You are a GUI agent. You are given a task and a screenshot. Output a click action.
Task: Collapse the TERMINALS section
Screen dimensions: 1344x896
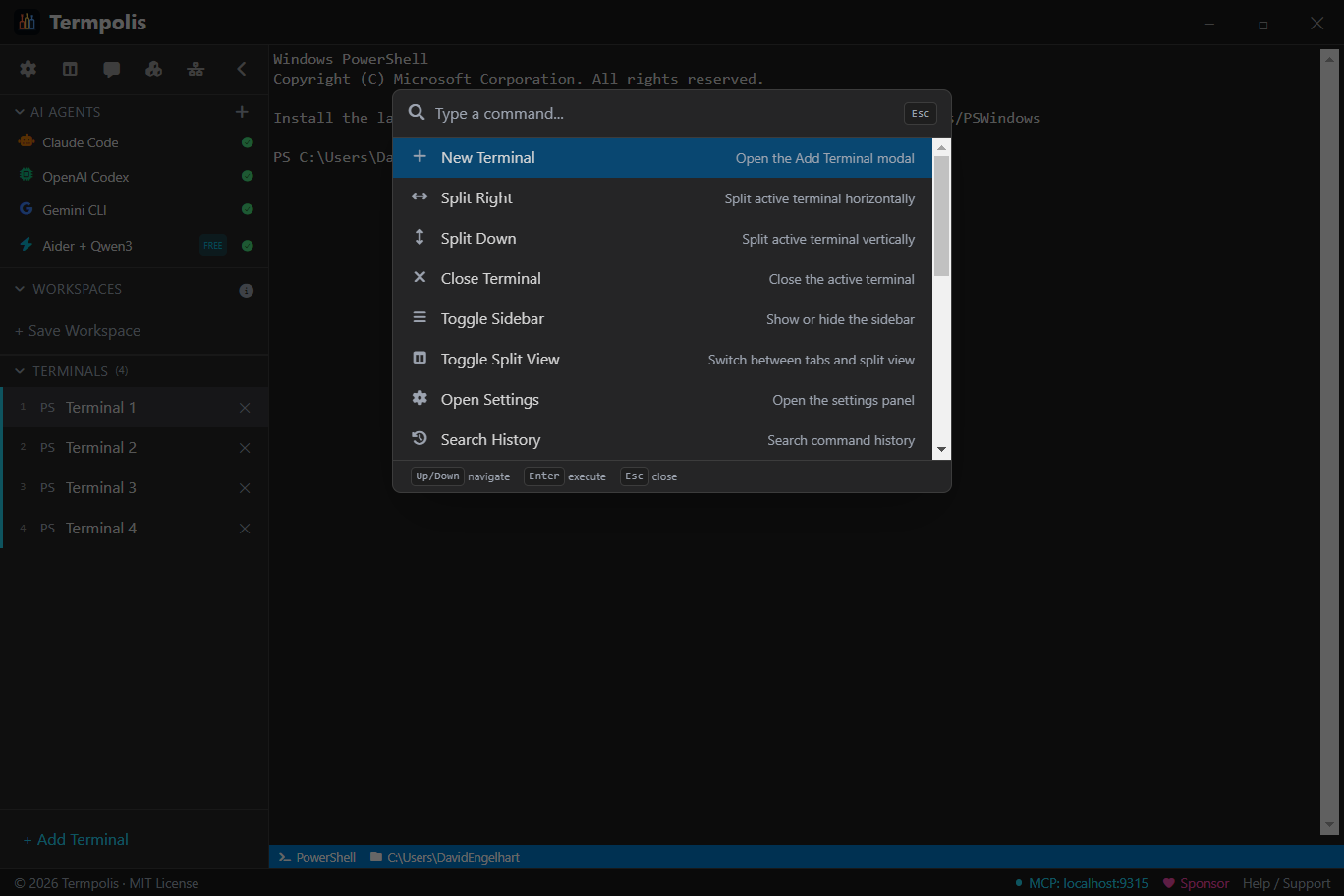(x=18, y=370)
